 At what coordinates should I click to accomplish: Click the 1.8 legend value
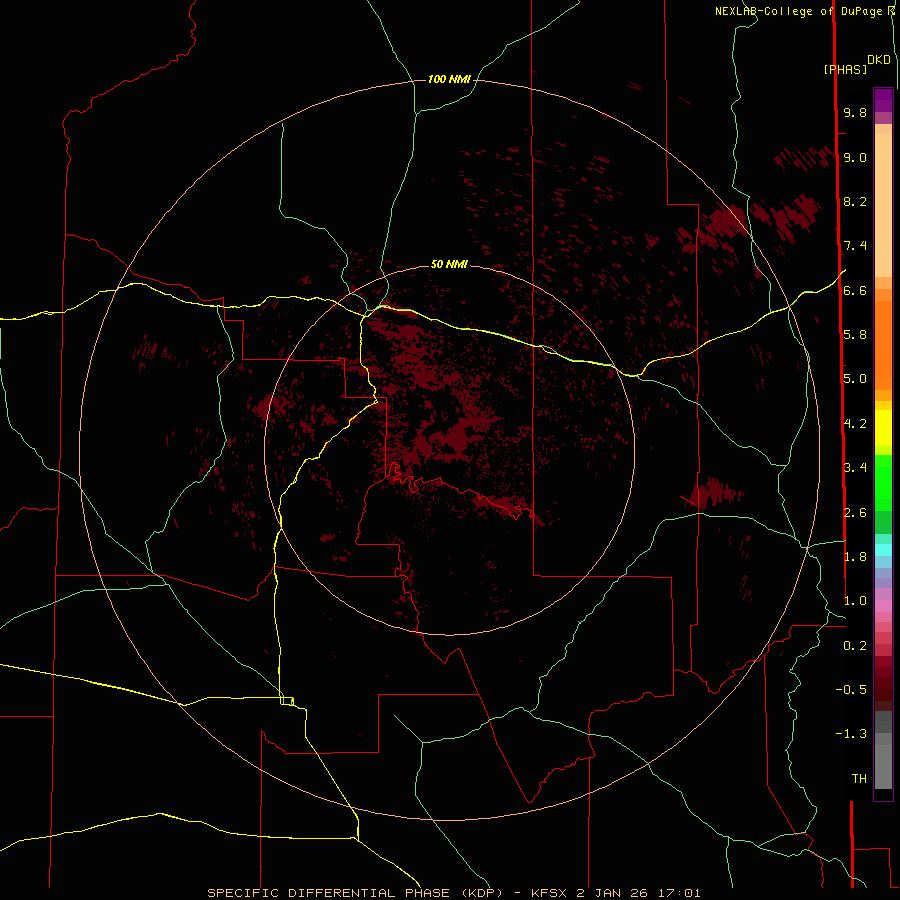click(x=855, y=557)
